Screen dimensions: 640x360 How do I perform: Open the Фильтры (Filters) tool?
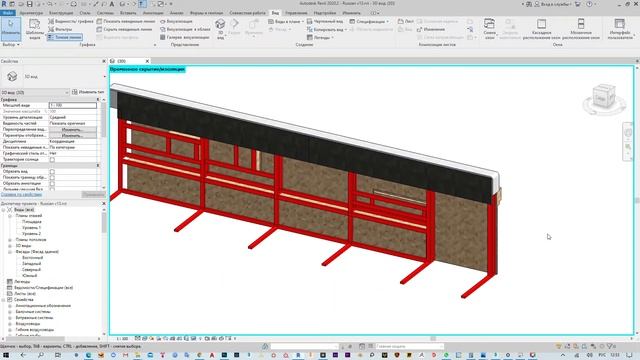[60, 29]
